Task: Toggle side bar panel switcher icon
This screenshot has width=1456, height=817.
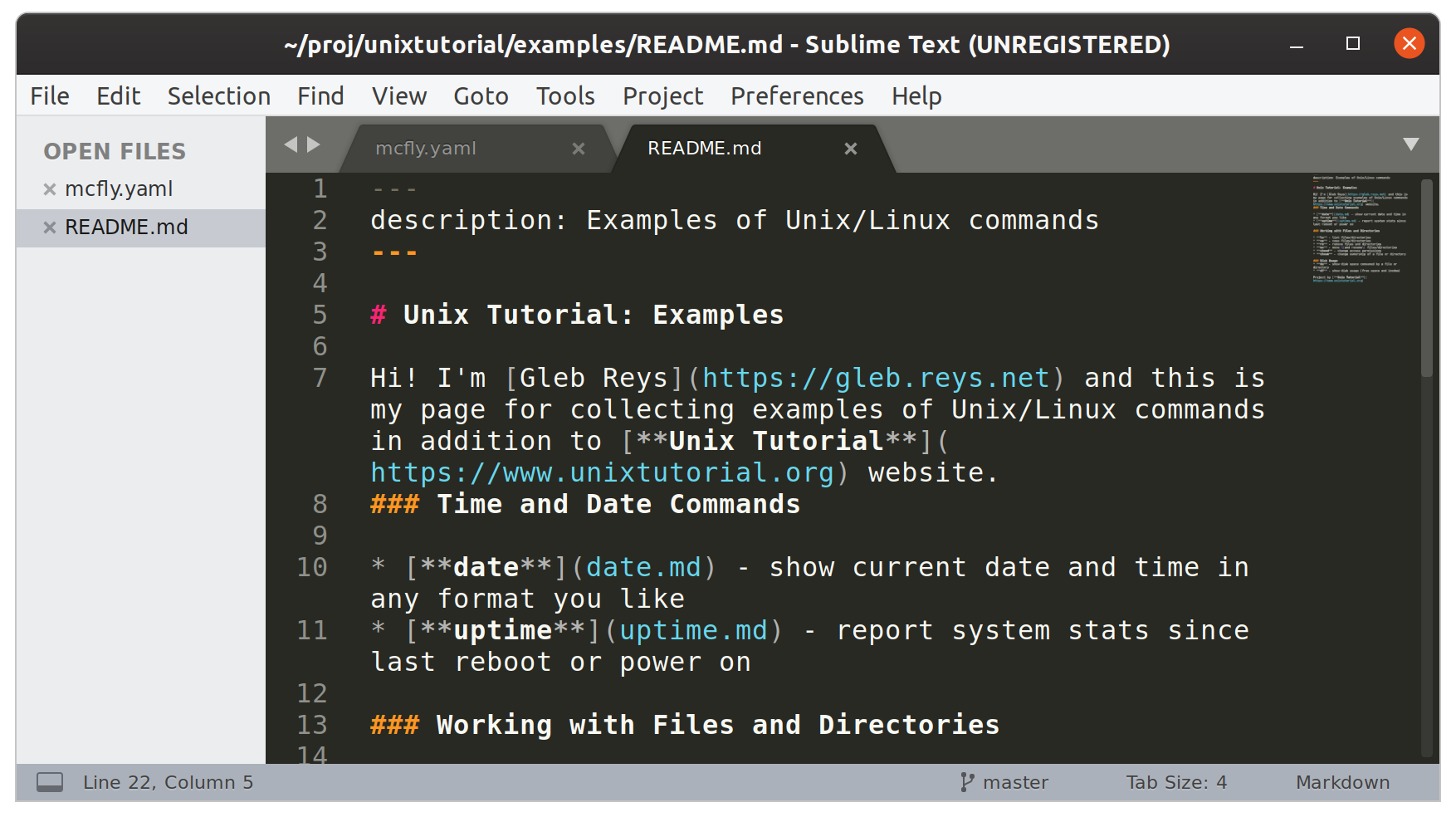Action: [x=50, y=782]
